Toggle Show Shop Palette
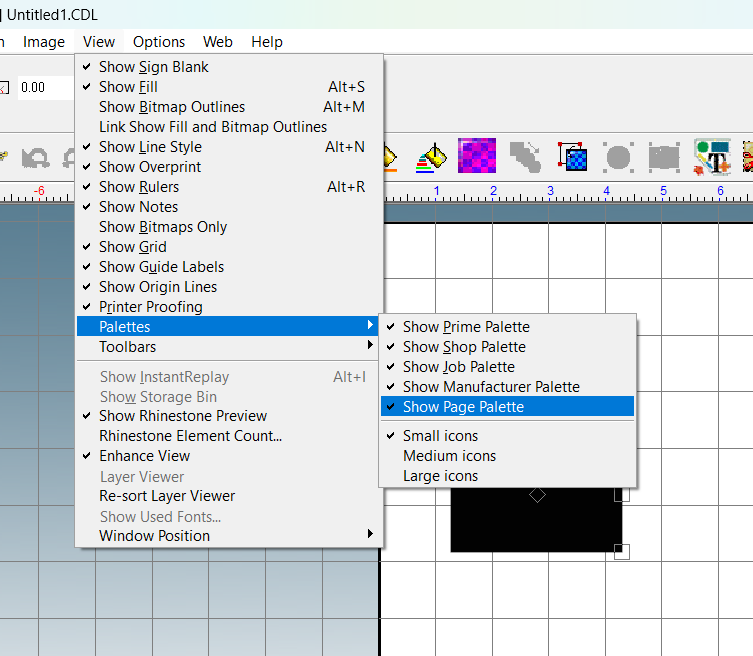The image size is (753, 656). (508, 347)
